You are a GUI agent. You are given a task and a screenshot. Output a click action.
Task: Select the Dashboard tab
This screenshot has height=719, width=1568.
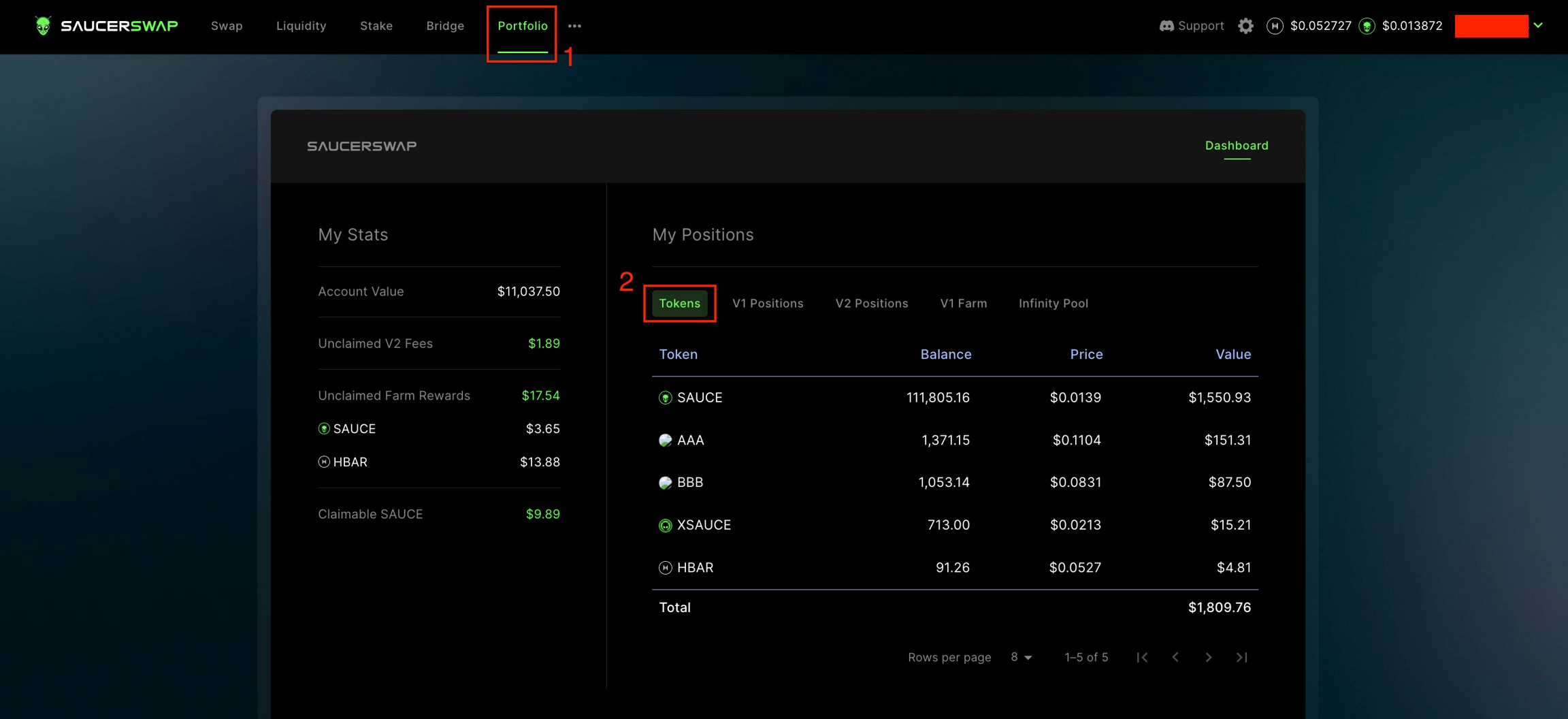(x=1237, y=146)
